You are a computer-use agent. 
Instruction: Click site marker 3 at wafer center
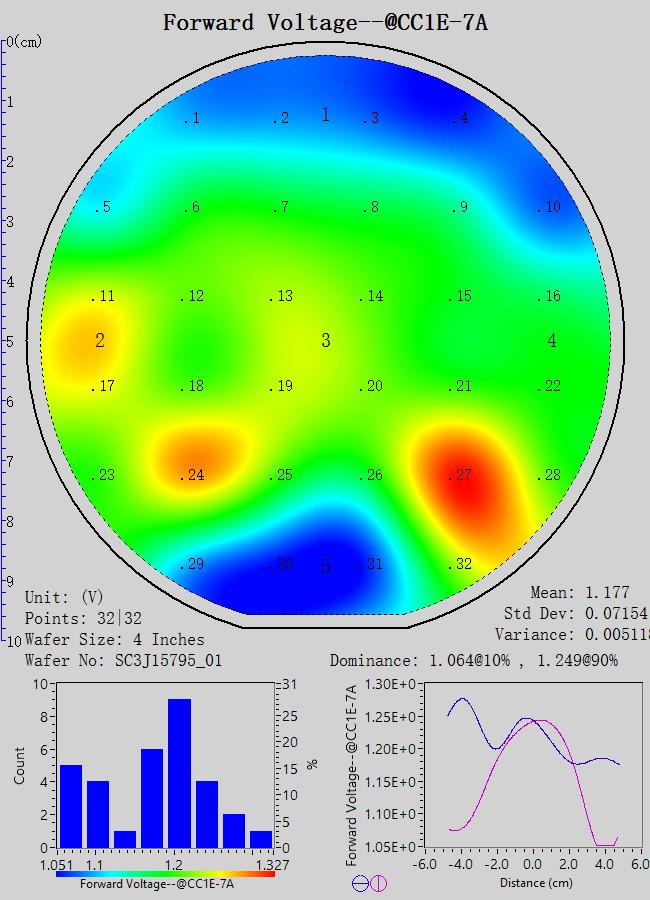coord(325,341)
